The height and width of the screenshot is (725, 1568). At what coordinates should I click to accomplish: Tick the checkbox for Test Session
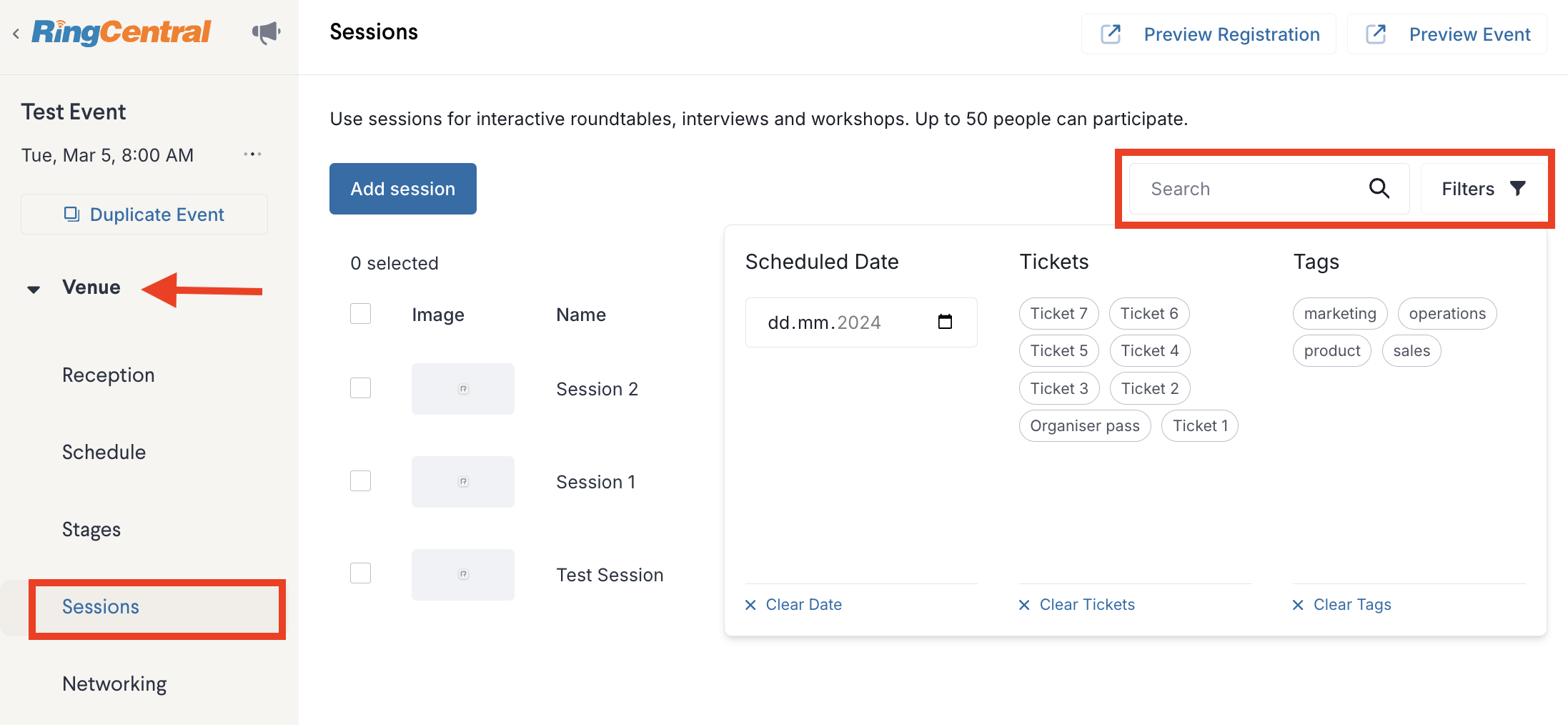point(360,573)
